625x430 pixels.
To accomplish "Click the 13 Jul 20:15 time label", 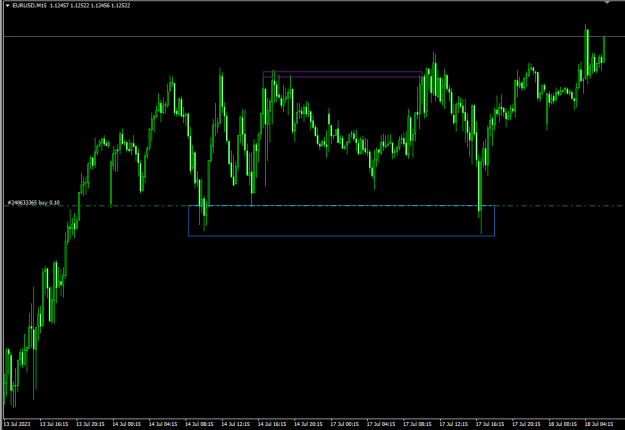I will (x=90, y=424).
